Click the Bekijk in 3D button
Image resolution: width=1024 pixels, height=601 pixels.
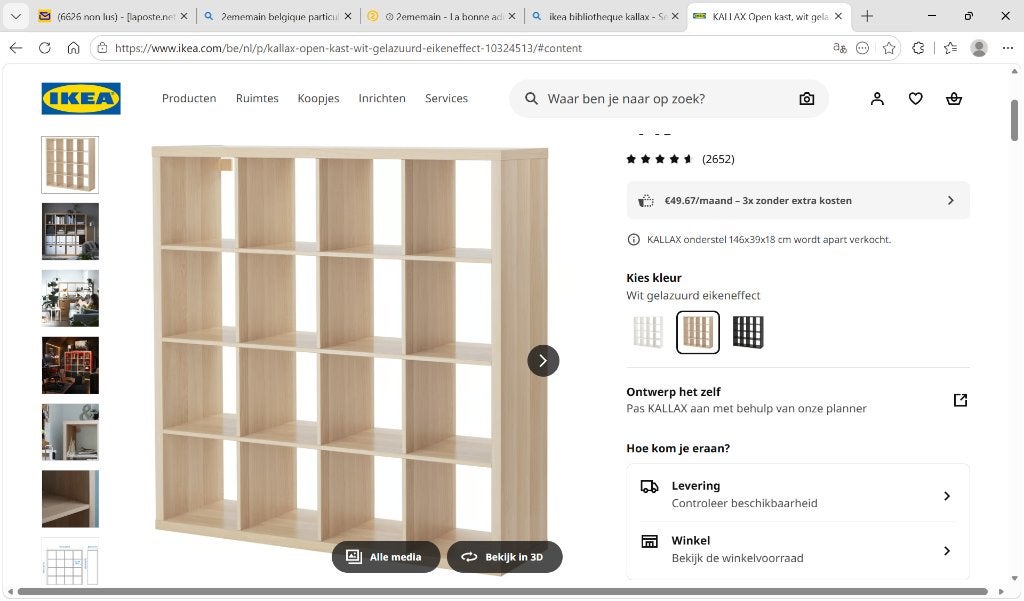point(504,557)
